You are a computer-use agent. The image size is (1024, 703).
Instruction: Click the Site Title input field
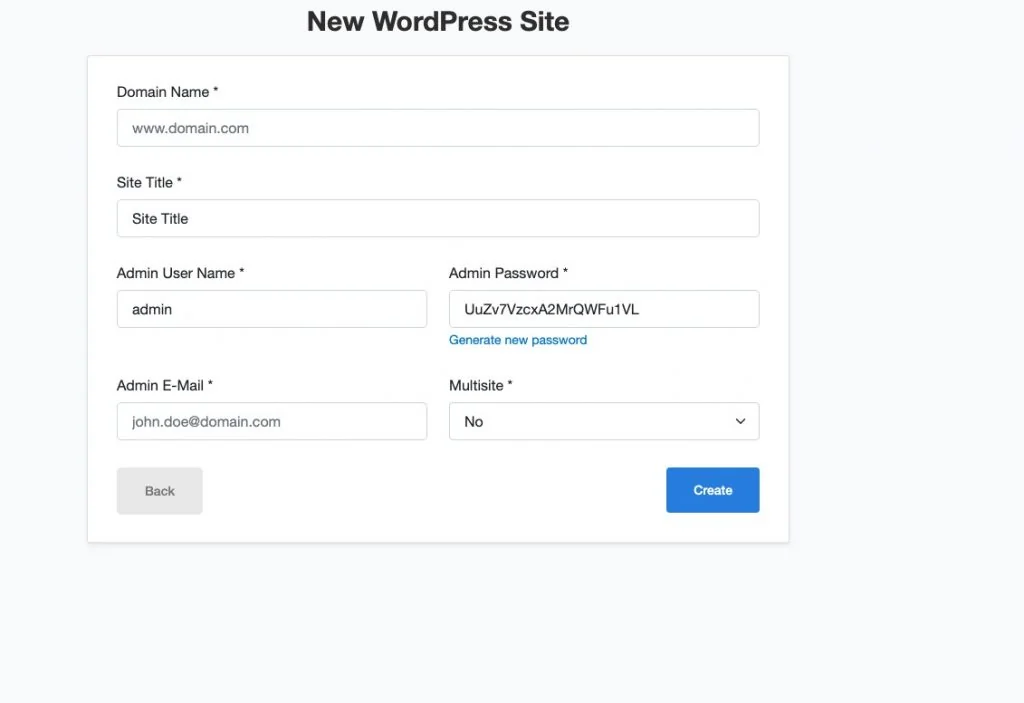click(x=438, y=218)
